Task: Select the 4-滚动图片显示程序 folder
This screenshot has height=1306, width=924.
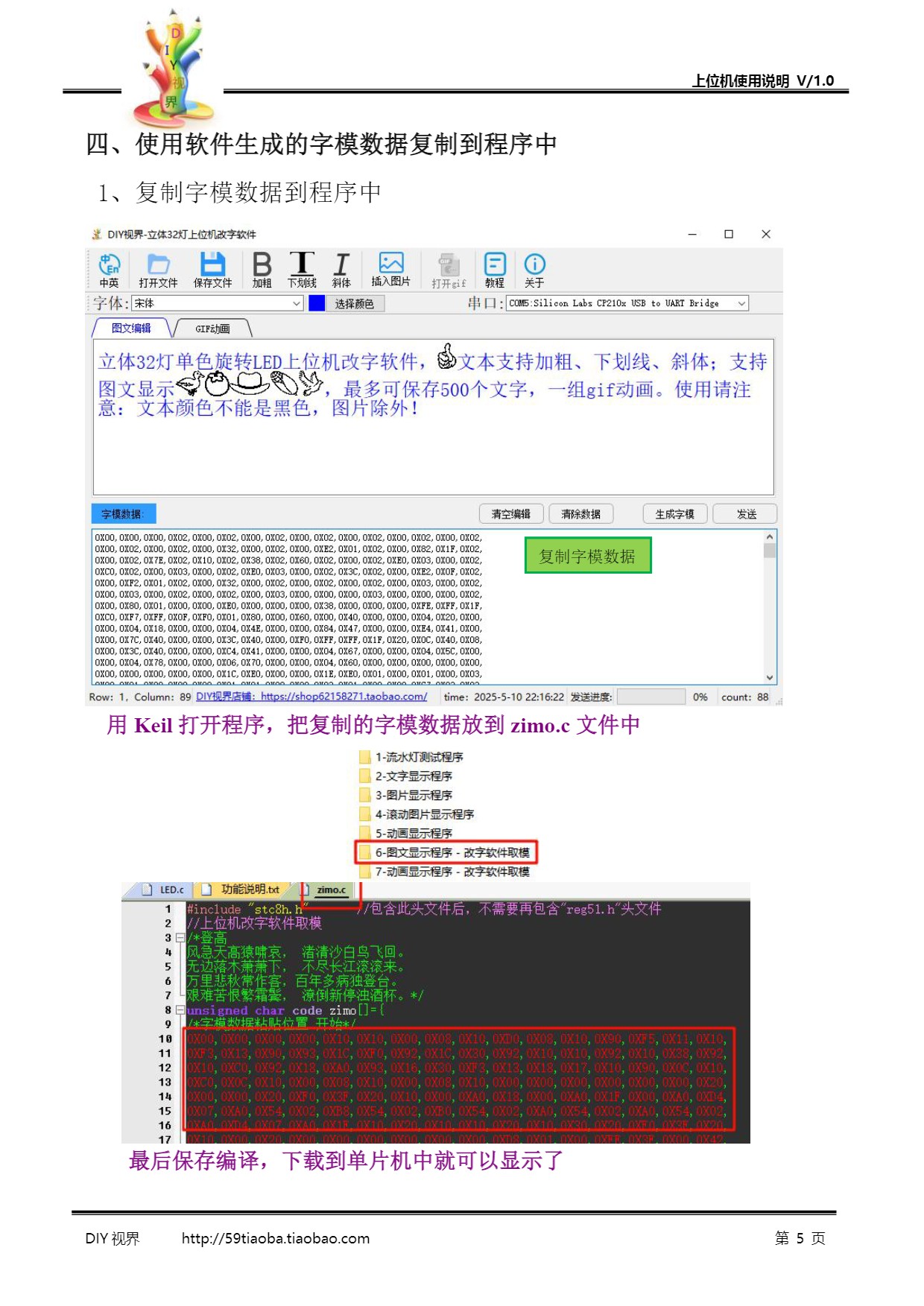Action: click(416, 814)
